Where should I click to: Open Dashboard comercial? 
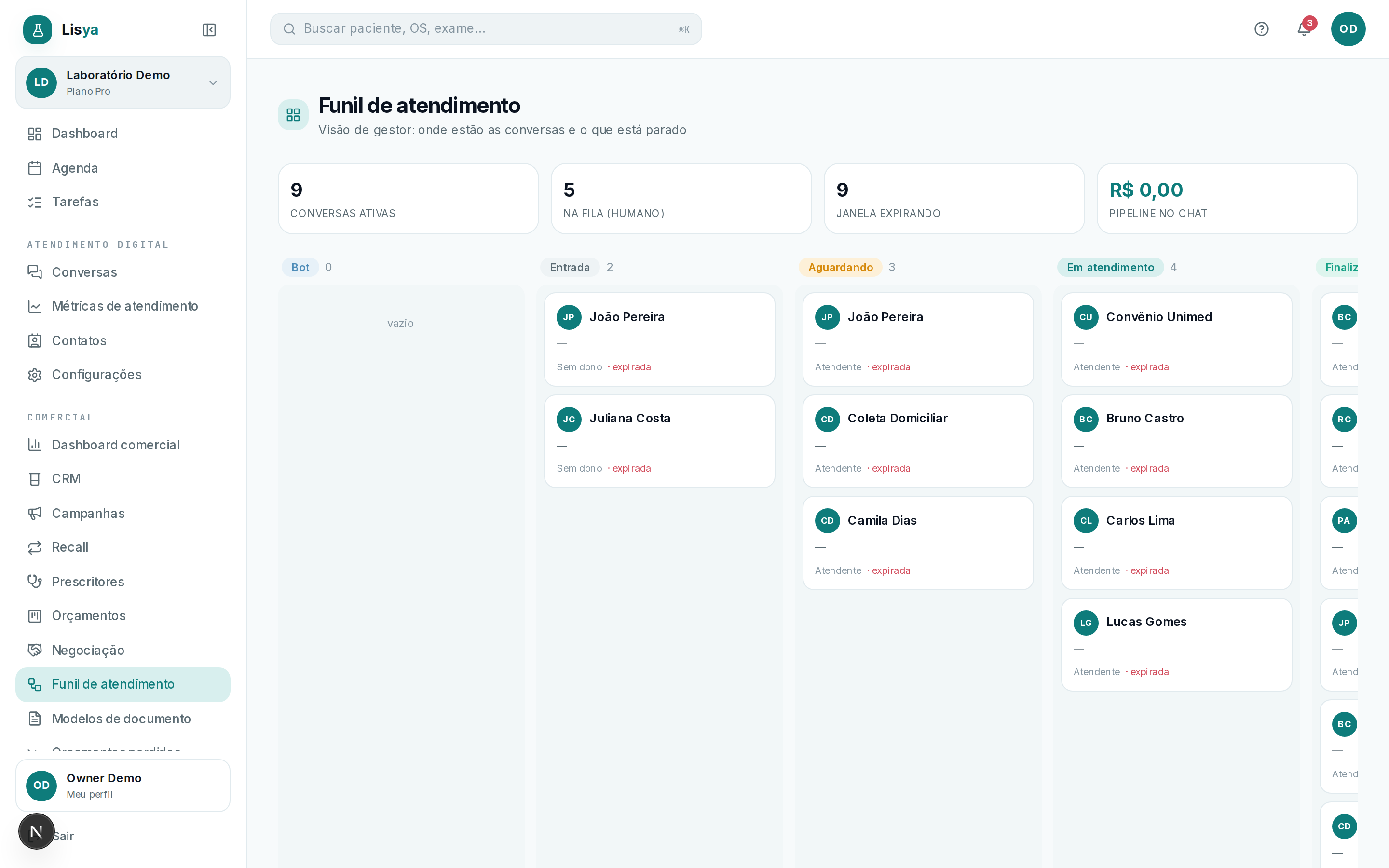pos(123,445)
